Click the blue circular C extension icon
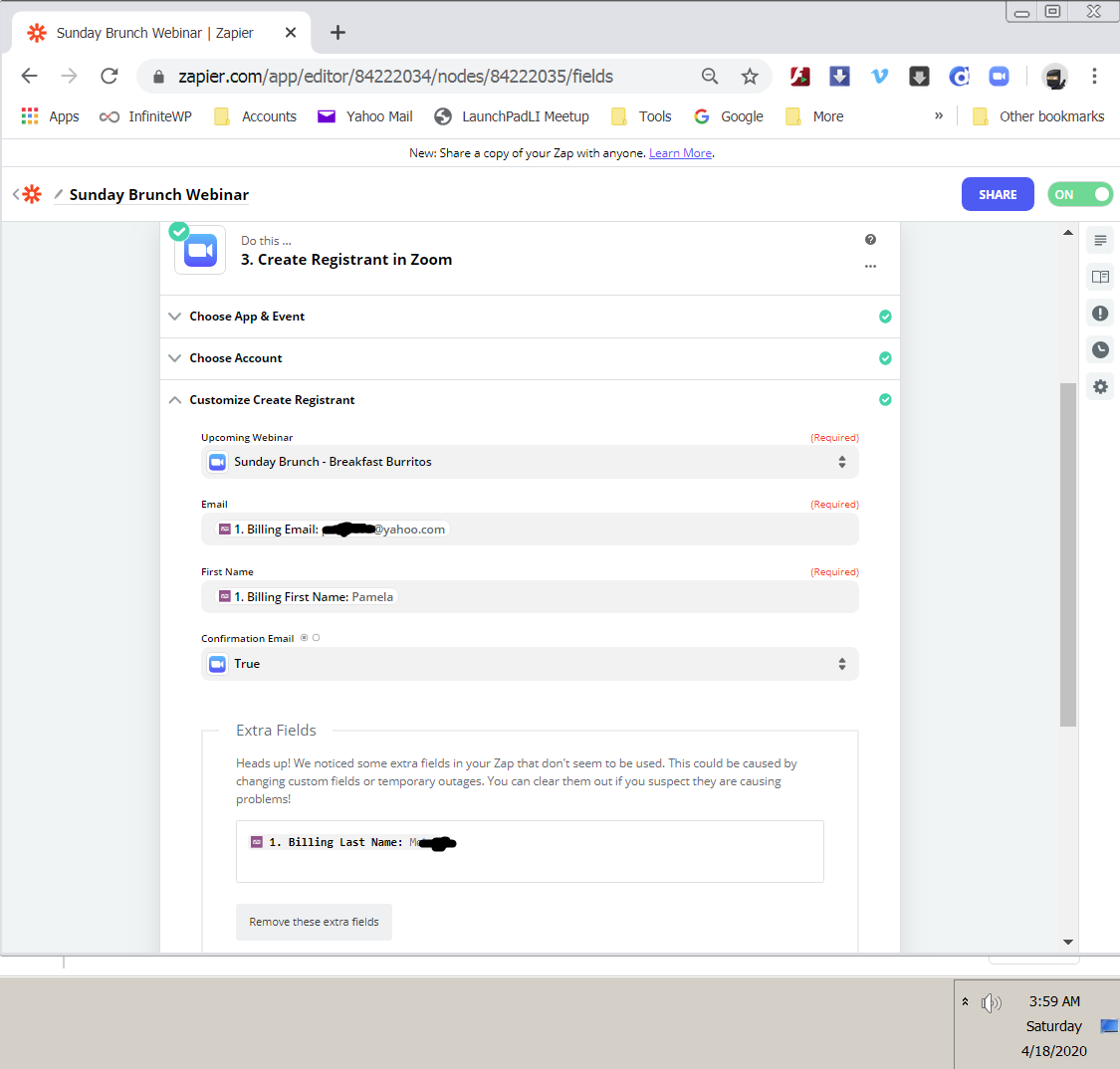Image resolution: width=1120 pixels, height=1069 pixels. [960, 77]
